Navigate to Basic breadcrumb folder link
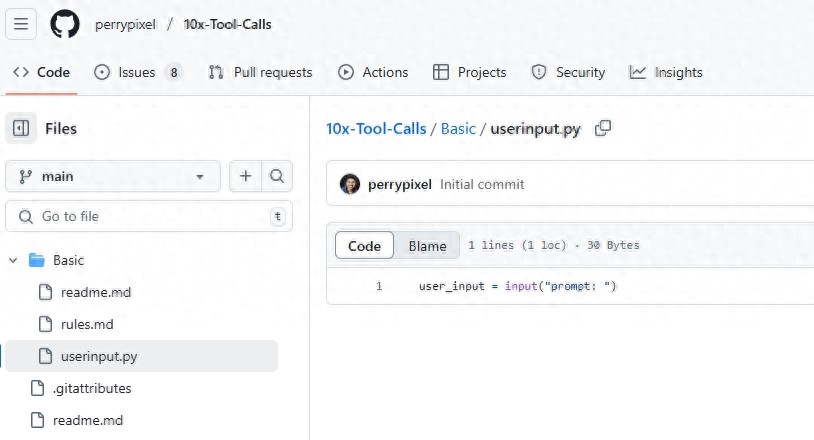 [458, 128]
